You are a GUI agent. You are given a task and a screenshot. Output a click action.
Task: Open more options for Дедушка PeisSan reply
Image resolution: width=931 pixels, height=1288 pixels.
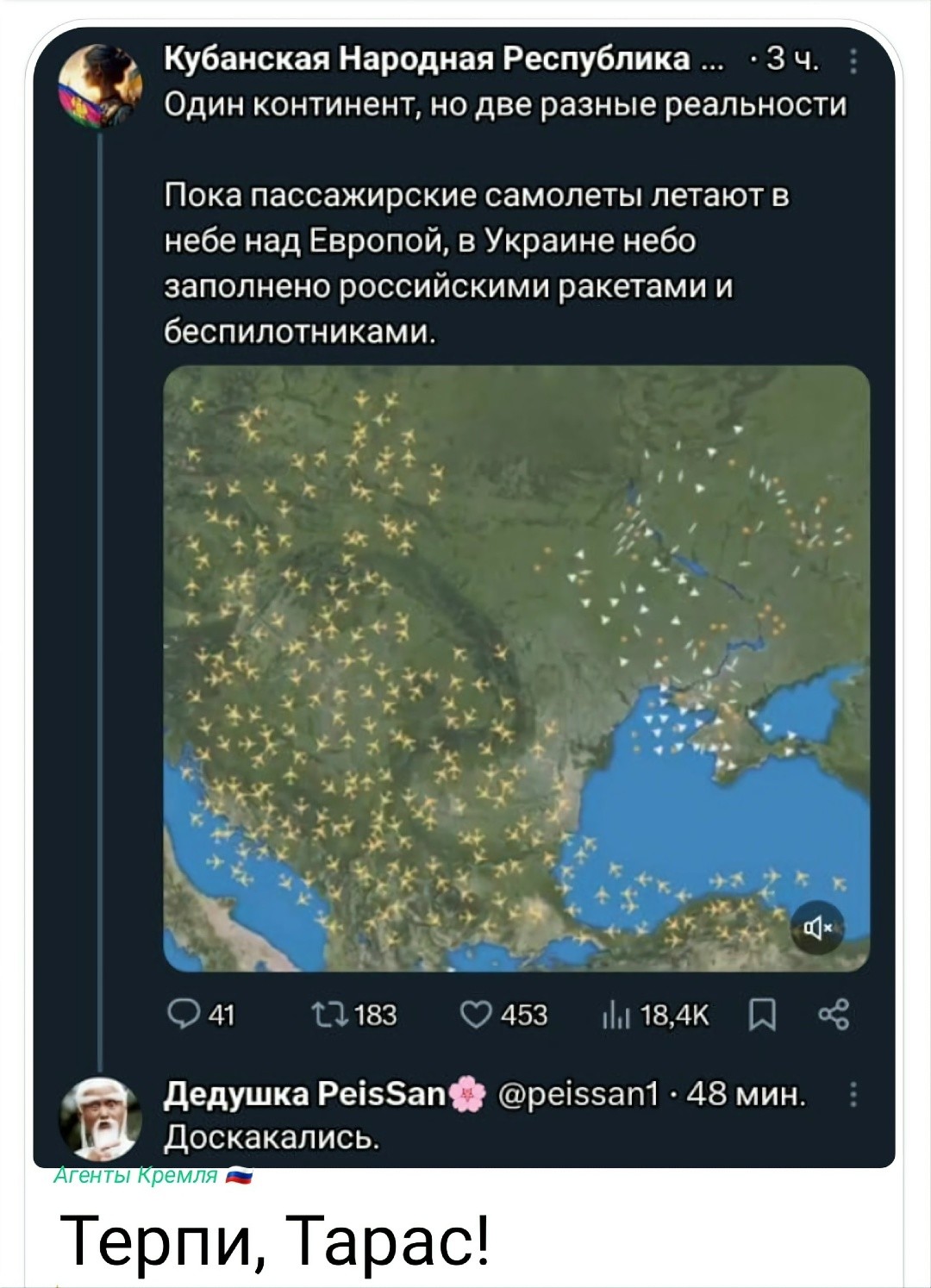pyautogui.click(x=853, y=1095)
